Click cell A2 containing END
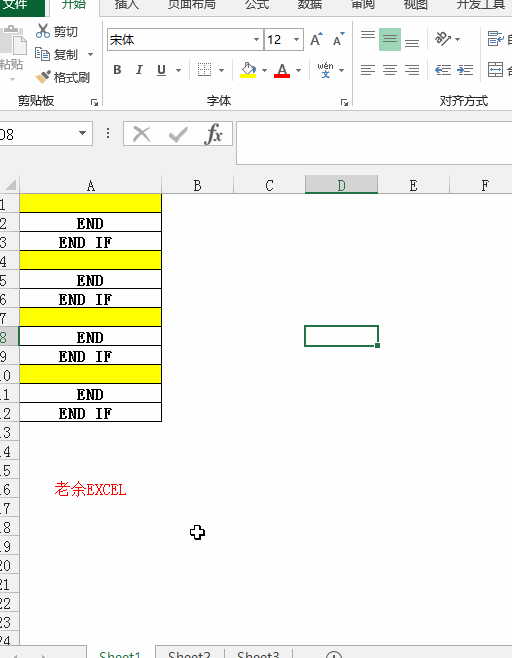 point(91,223)
